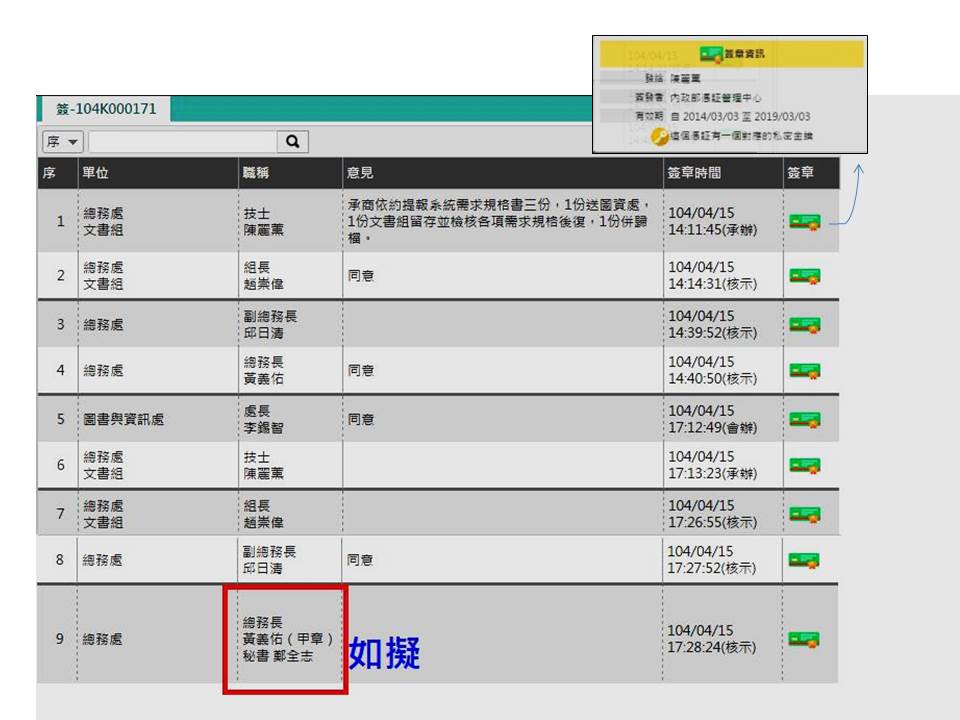The height and width of the screenshot is (720, 960).
Task: Click validity period text in signature popup
Action: pyautogui.click(x=740, y=116)
